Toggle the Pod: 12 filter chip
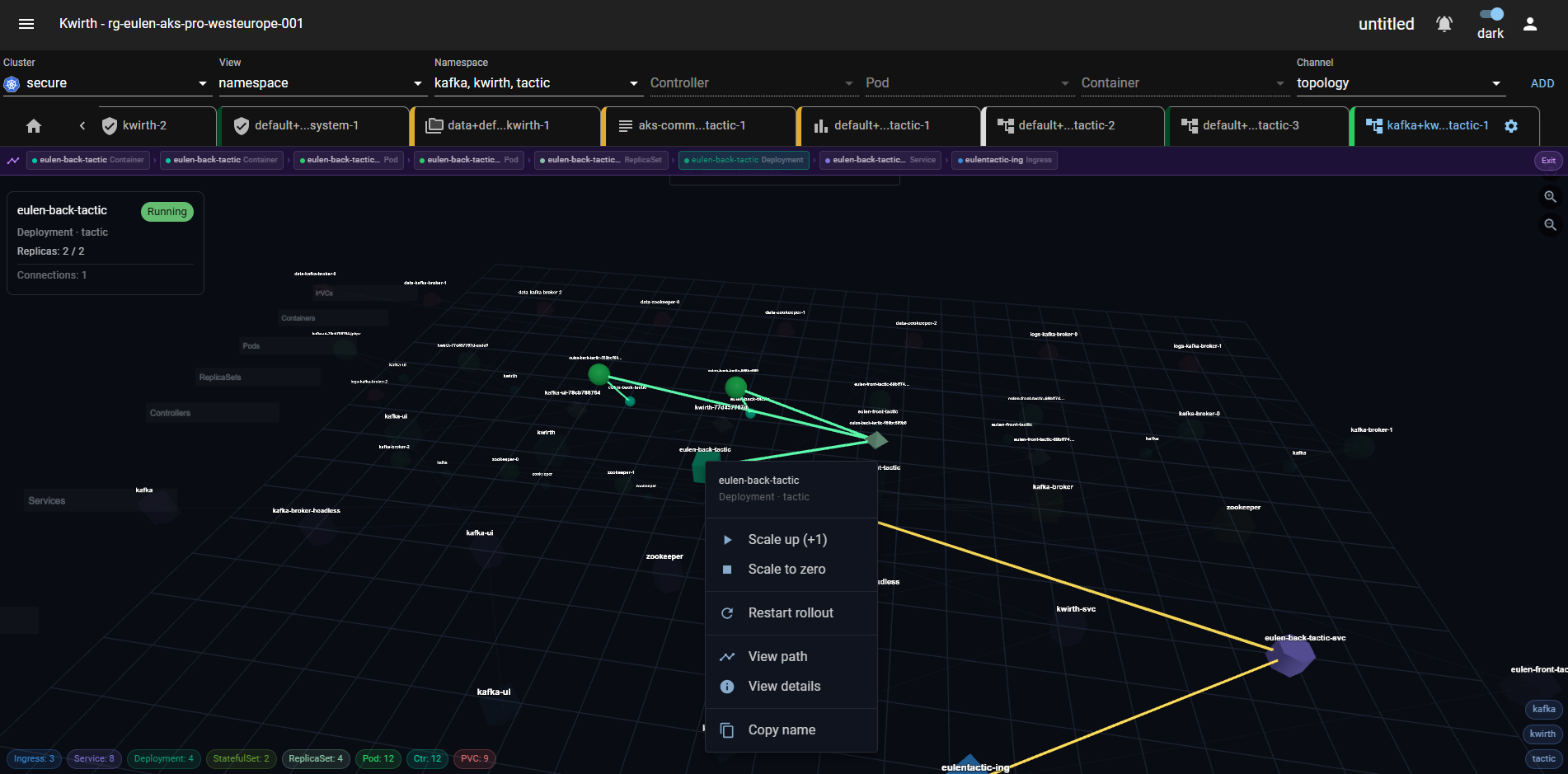 pyautogui.click(x=378, y=759)
